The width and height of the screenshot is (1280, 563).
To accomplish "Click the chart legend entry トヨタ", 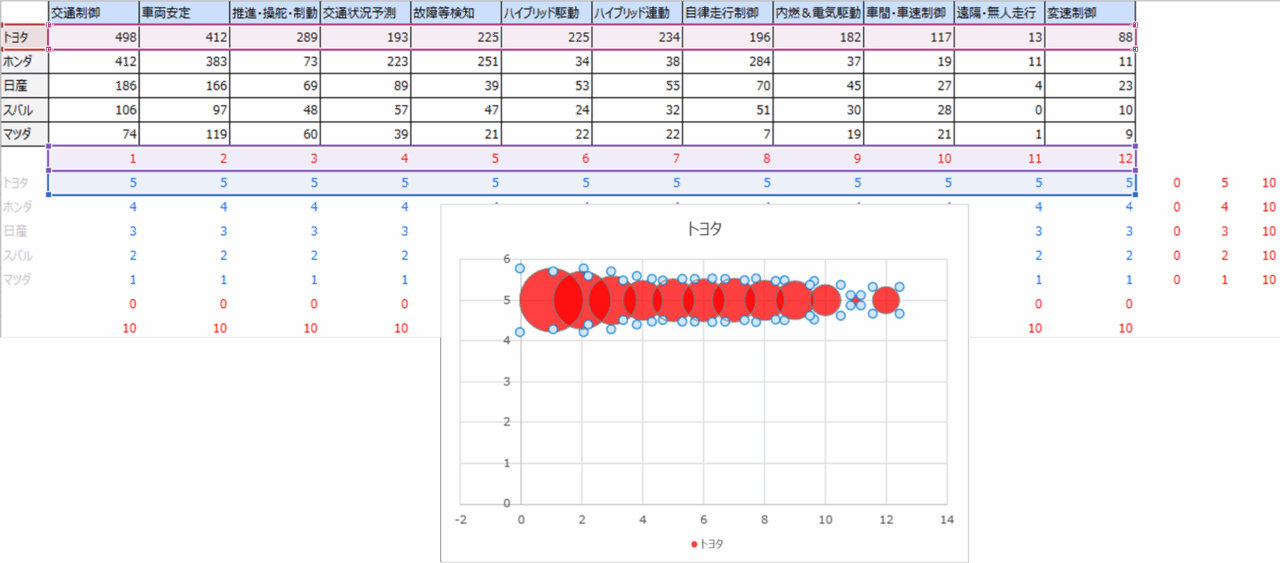I will pyautogui.click(x=706, y=544).
